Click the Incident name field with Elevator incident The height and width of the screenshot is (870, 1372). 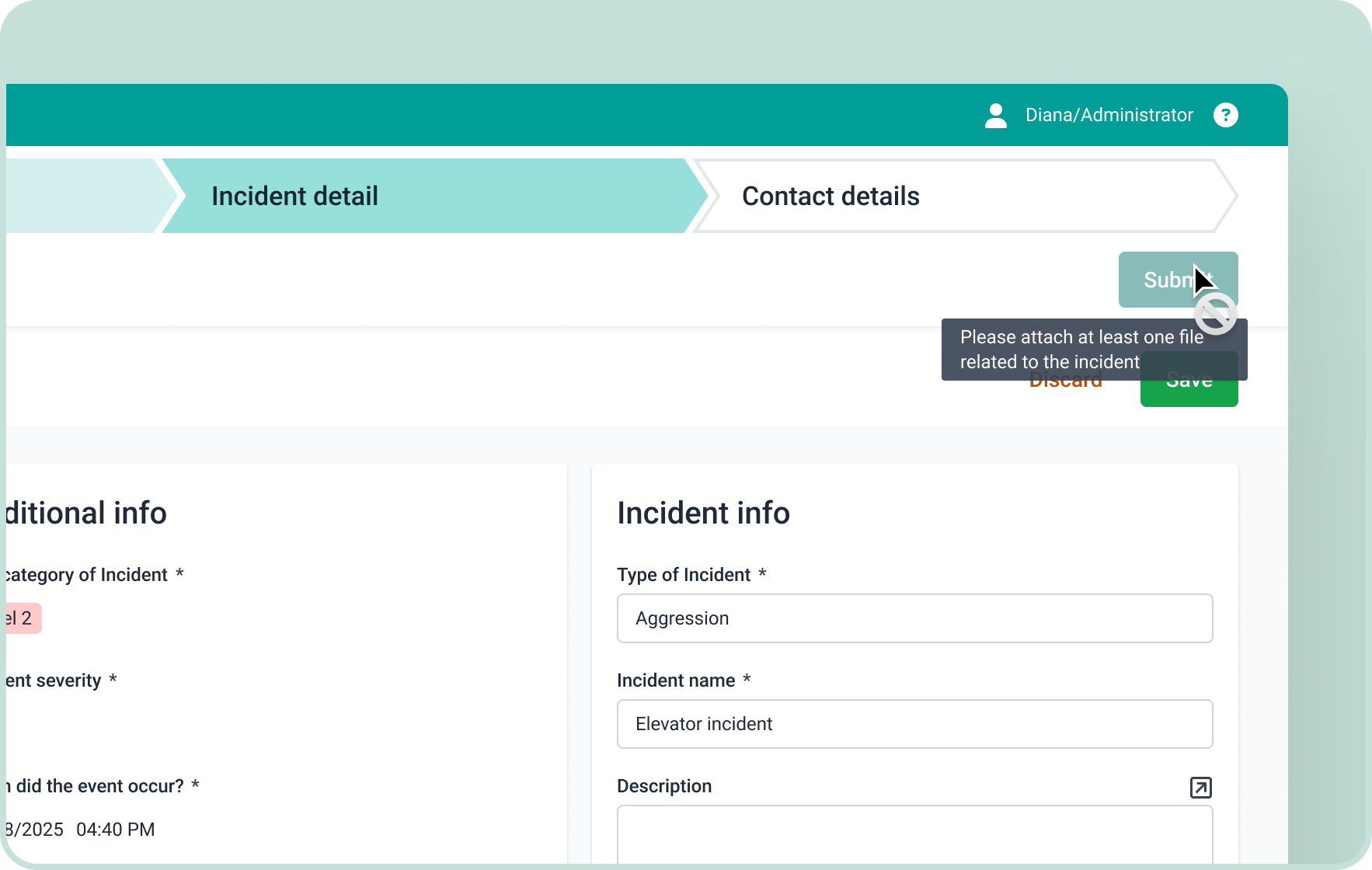click(914, 724)
